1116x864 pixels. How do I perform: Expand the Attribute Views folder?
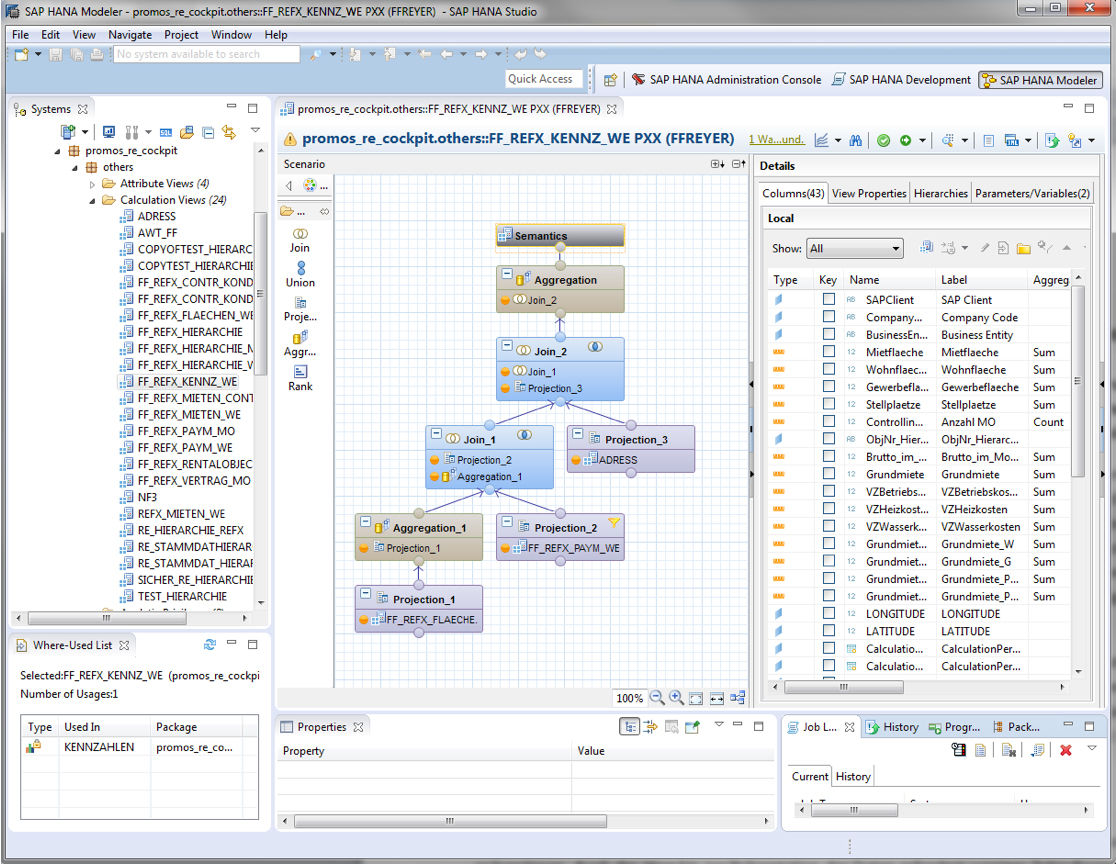pyautogui.click(x=94, y=184)
